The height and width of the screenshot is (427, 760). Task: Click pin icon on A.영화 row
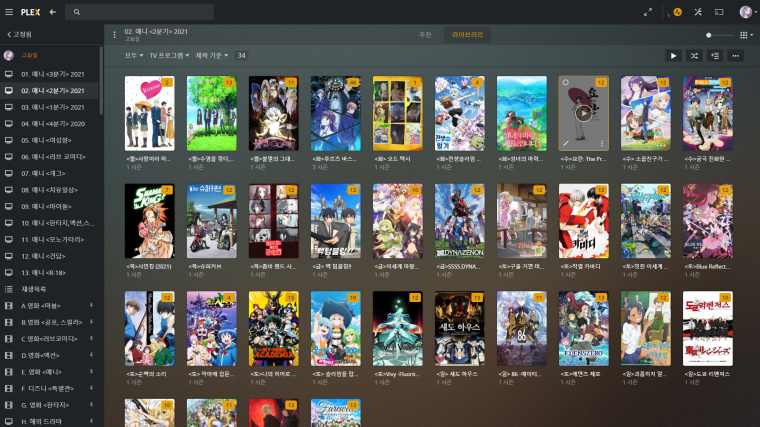pos(91,306)
